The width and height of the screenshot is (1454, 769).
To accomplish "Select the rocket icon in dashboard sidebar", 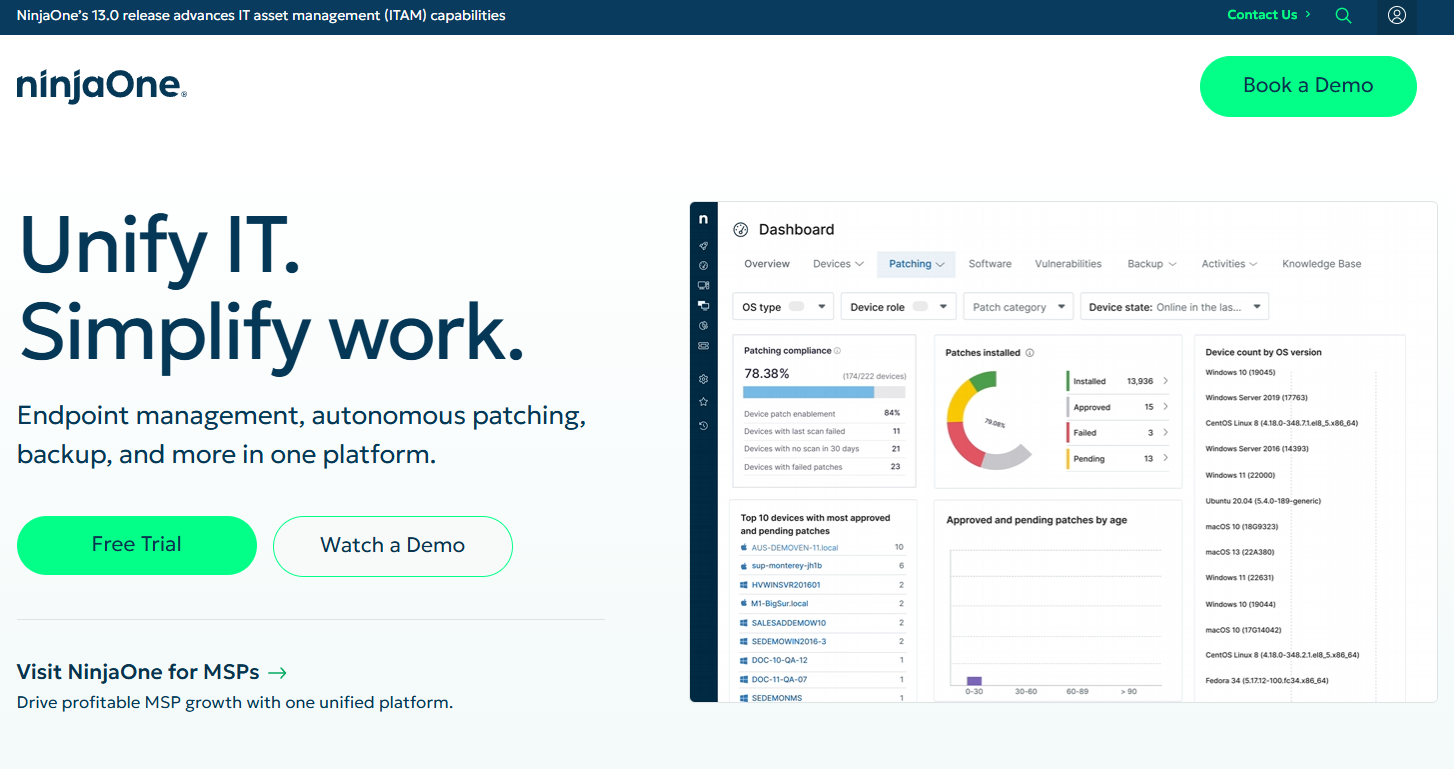I will point(704,246).
